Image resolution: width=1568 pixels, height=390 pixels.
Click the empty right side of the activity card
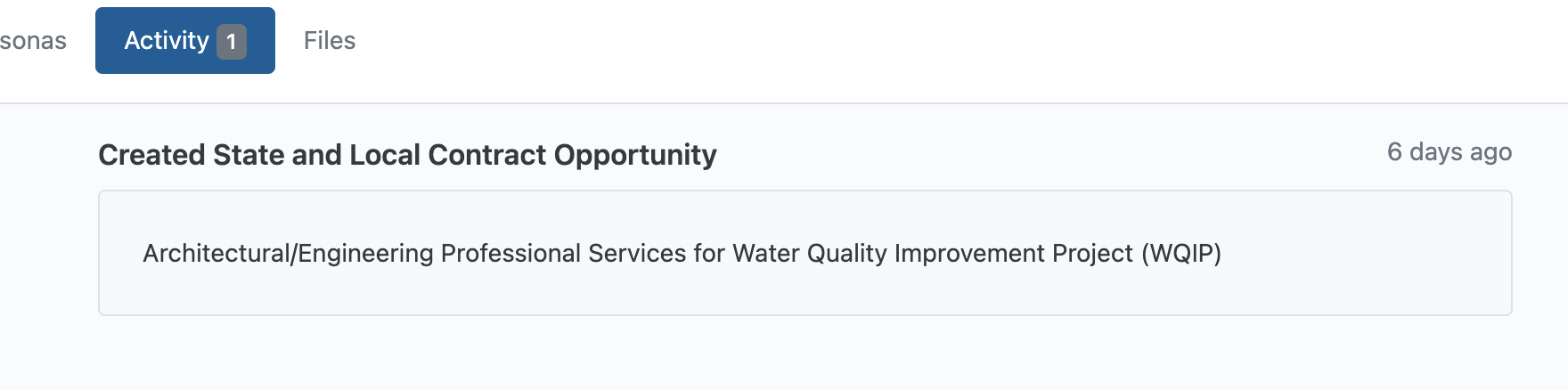[1390, 254]
